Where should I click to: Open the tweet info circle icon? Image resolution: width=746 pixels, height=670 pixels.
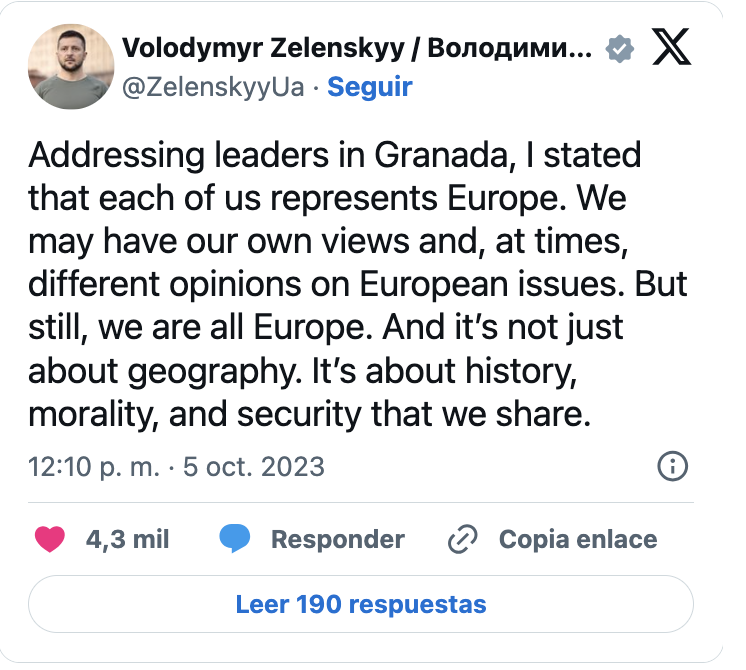672,466
